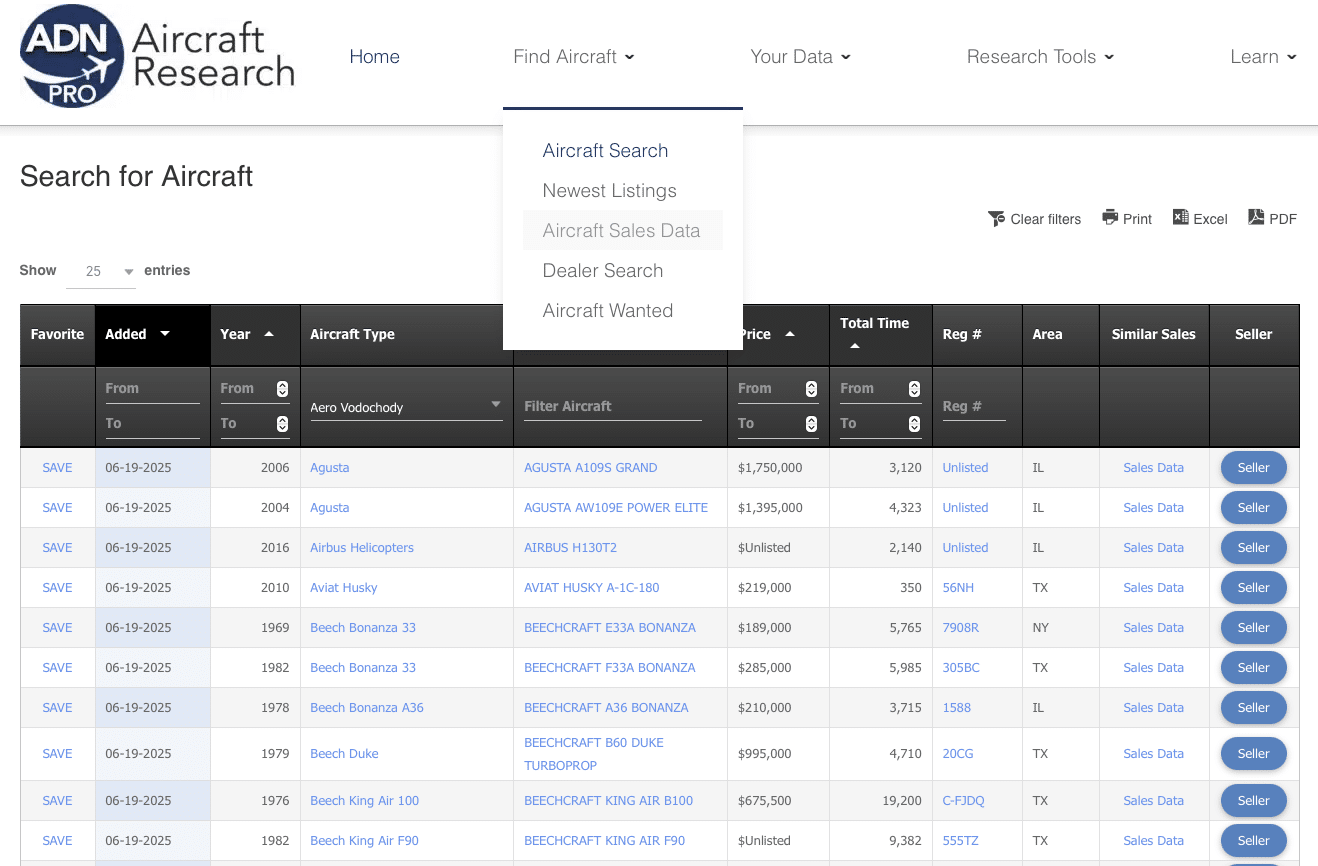
Task: Sort by Total Time column arrow
Action: [x=854, y=346]
